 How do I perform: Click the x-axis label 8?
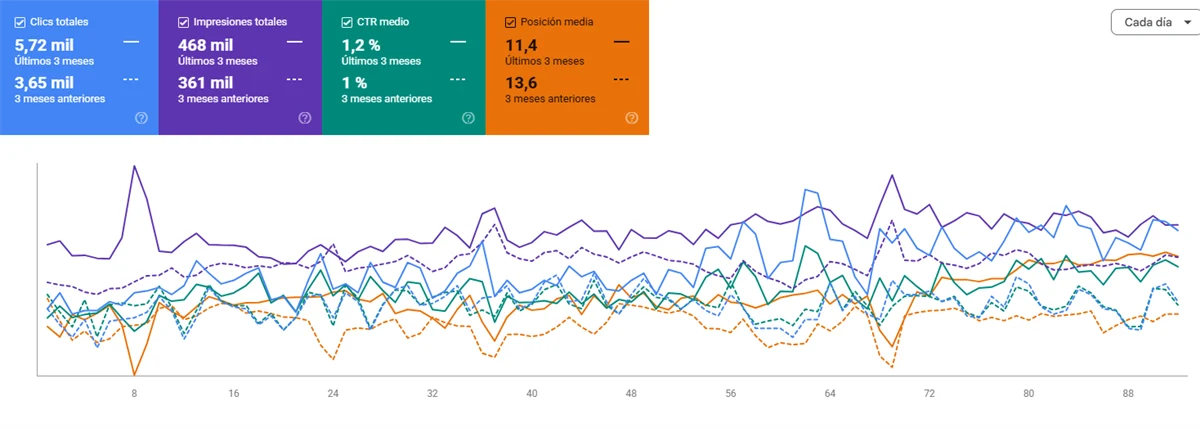134,394
